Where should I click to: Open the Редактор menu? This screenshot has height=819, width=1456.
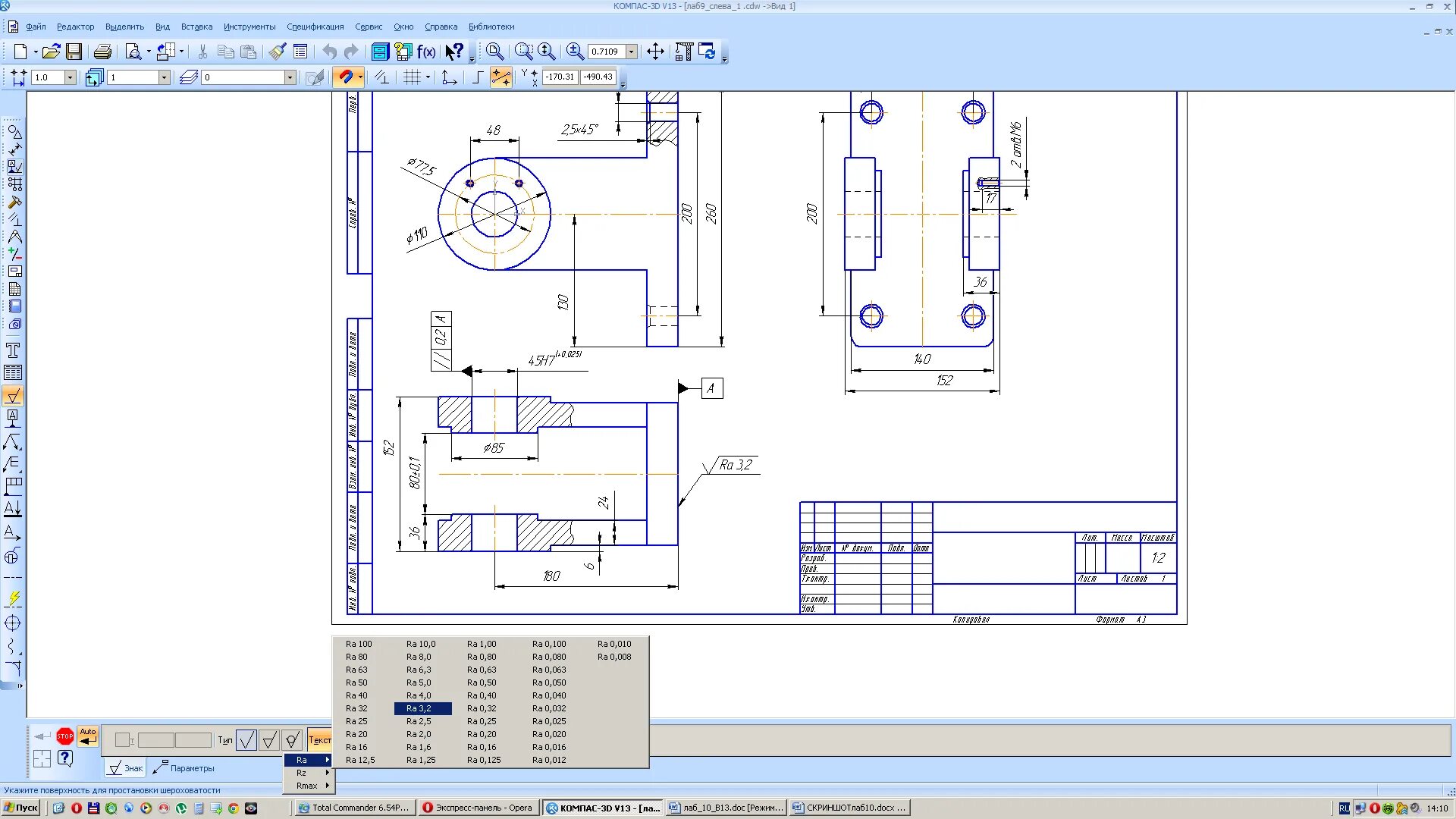(x=75, y=27)
